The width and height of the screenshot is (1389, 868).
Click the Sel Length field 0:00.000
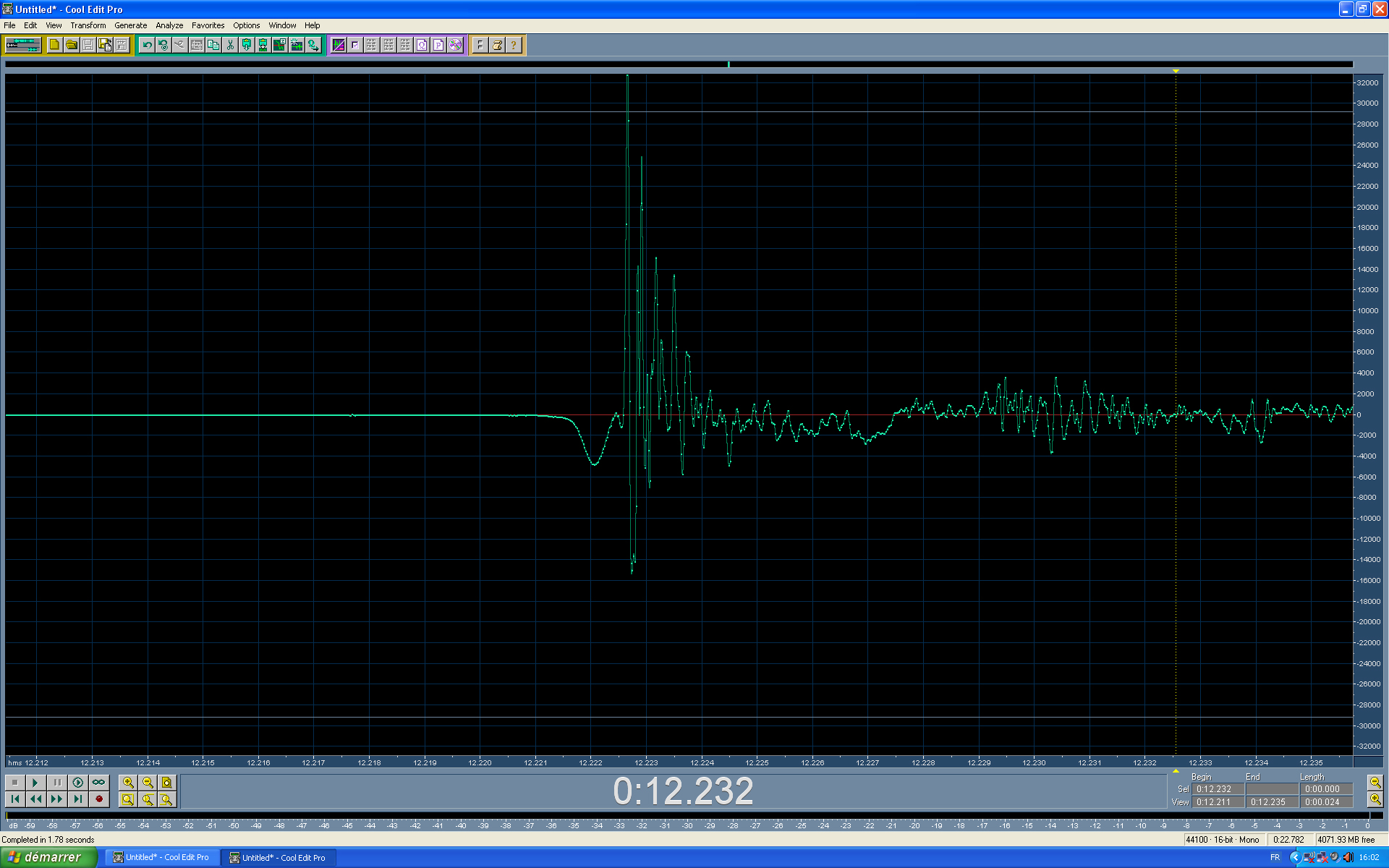pos(1327,789)
